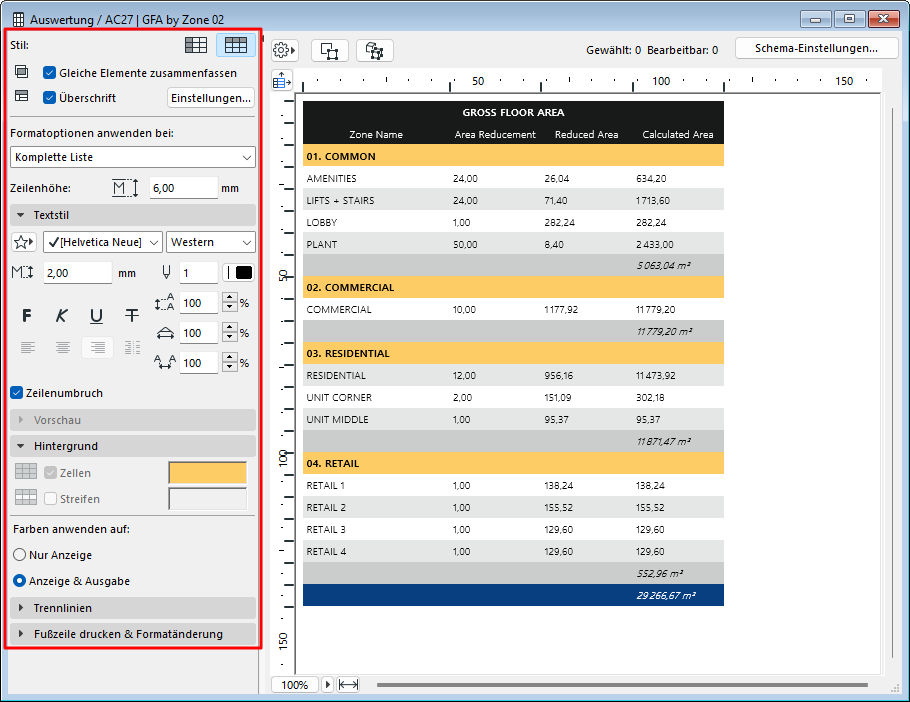Toggle strikethrough text formatting
910x702 pixels.
[131, 316]
